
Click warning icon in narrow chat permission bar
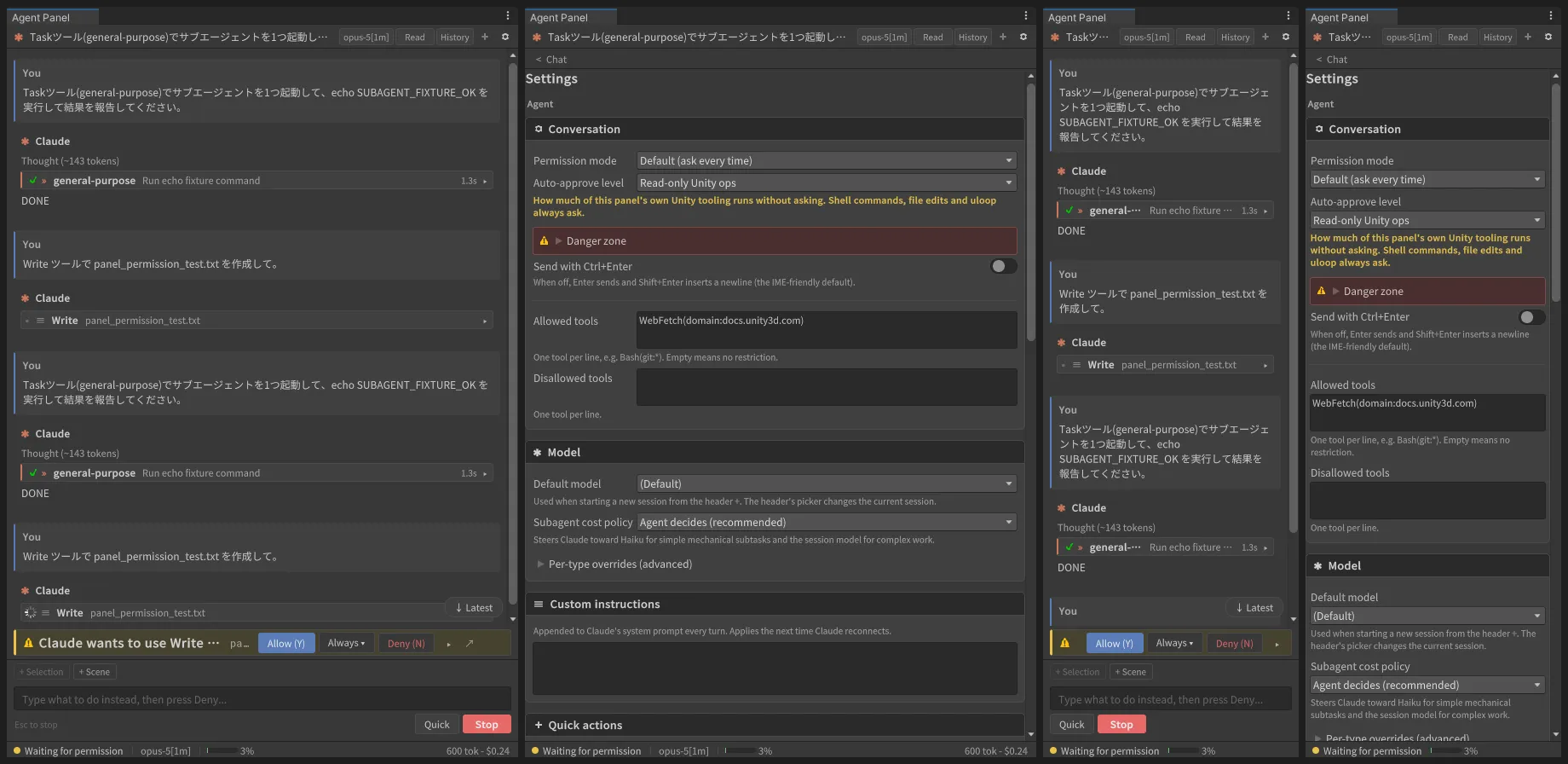1064,644
